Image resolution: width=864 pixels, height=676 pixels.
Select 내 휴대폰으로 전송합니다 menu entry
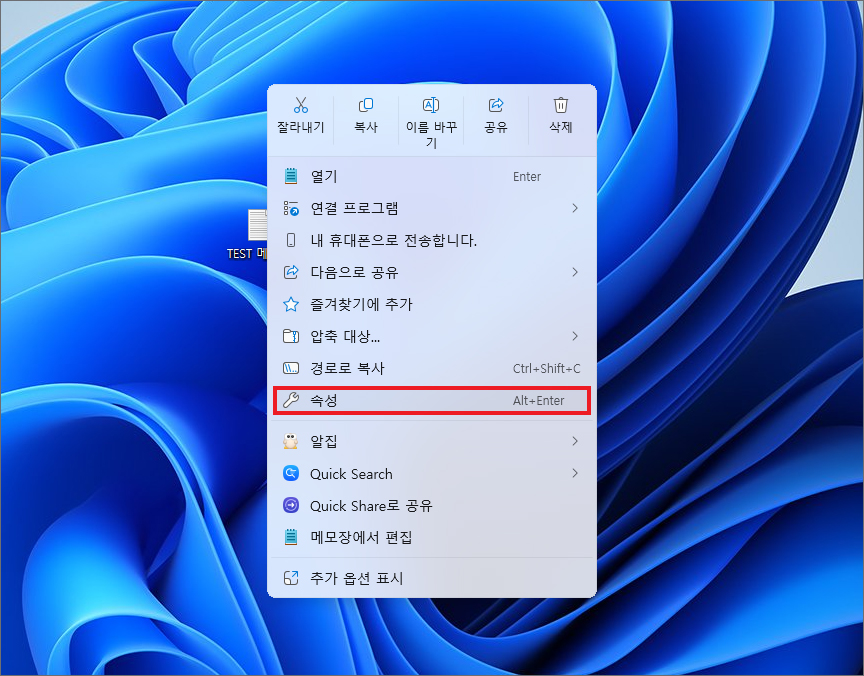point(431,240)
